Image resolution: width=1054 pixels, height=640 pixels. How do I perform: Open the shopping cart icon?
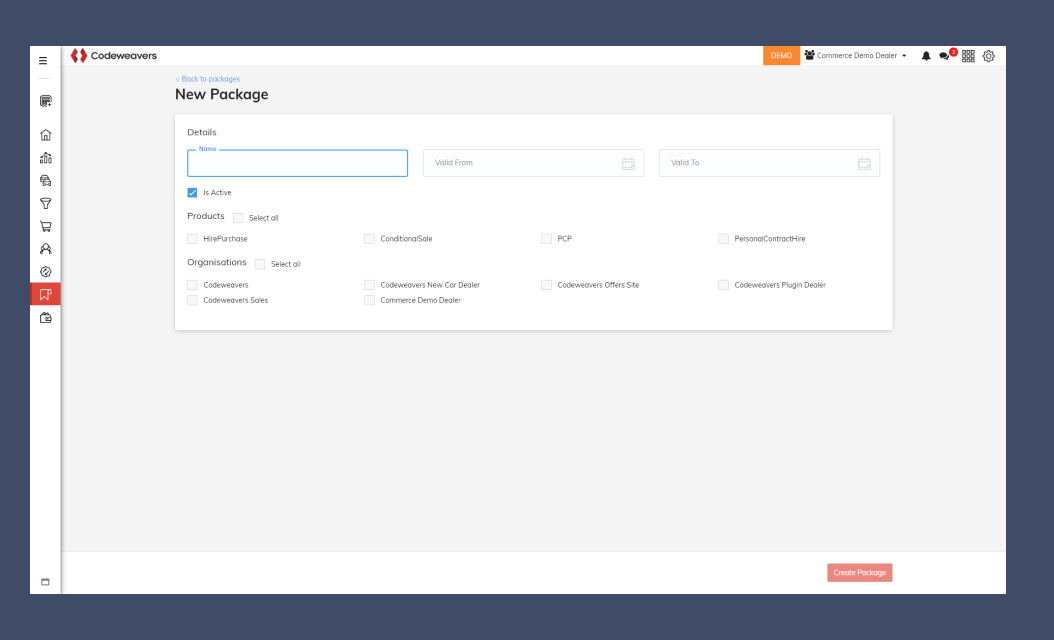coord(46,227)
